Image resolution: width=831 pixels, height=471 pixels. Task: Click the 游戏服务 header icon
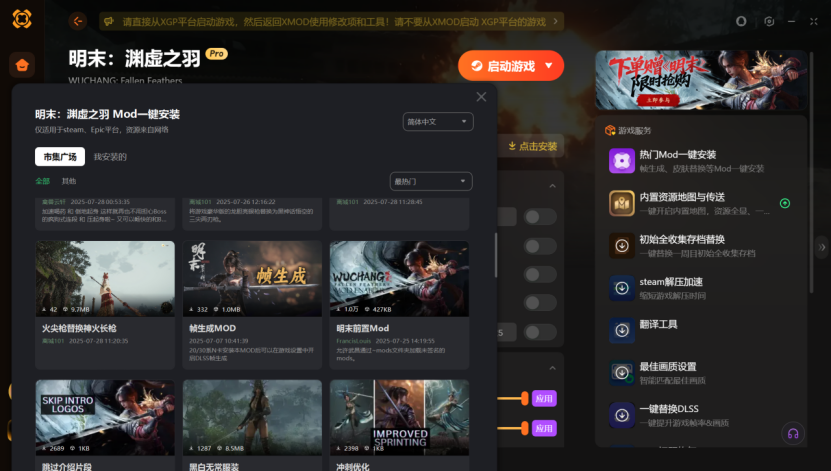coord(610,130)
